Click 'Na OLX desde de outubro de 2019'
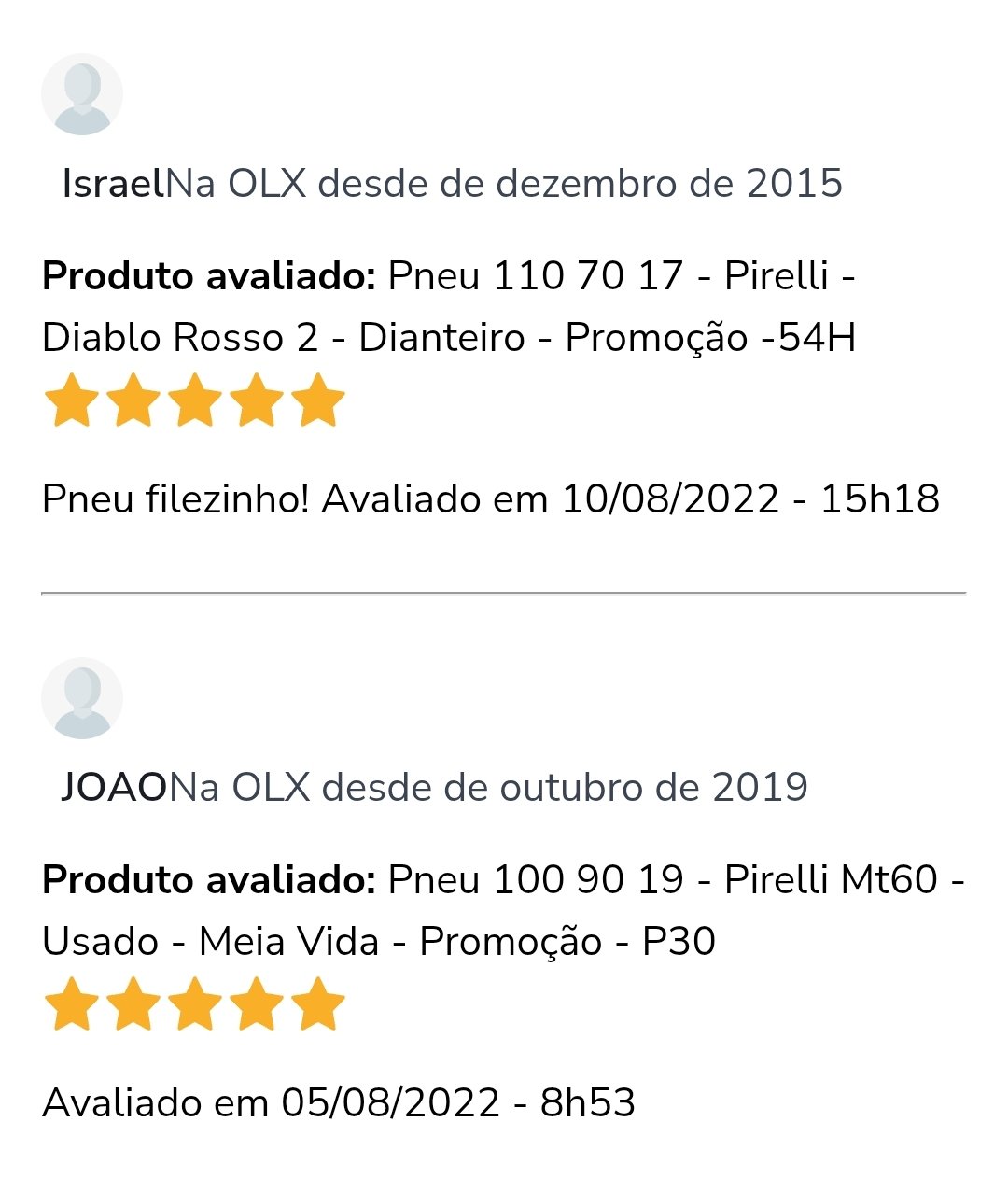1008x1192 pixels. point(488,787)
